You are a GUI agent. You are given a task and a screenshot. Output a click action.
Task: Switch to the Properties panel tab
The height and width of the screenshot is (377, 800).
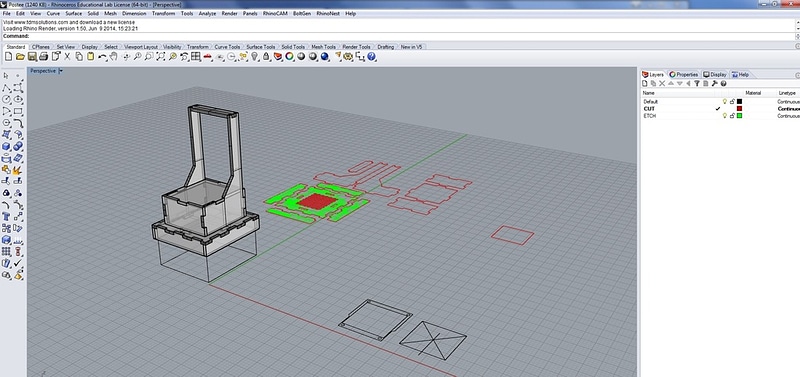click(x=684, y=74)
